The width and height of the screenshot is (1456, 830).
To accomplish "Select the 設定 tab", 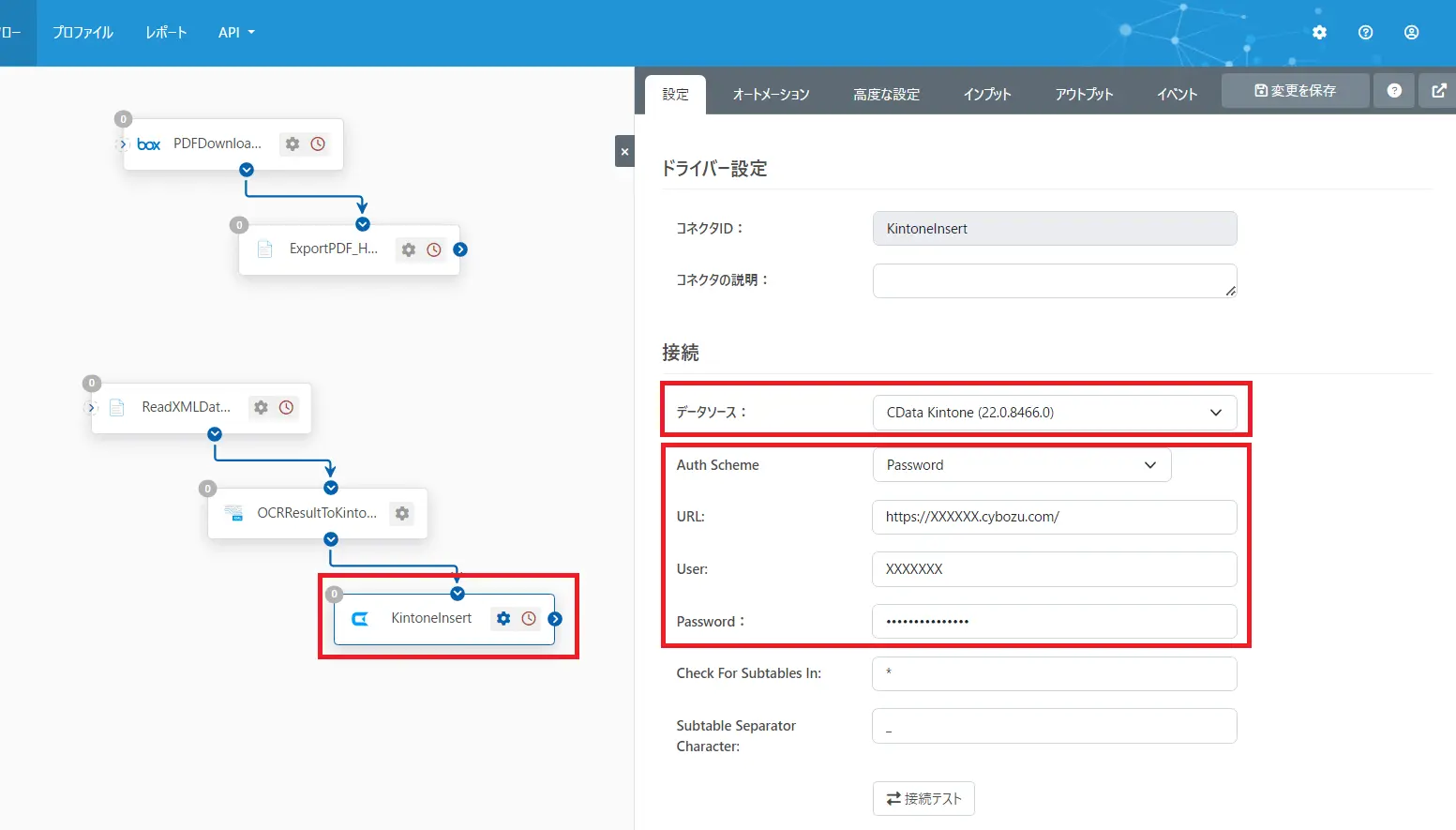I will click(x=676, y=94).
